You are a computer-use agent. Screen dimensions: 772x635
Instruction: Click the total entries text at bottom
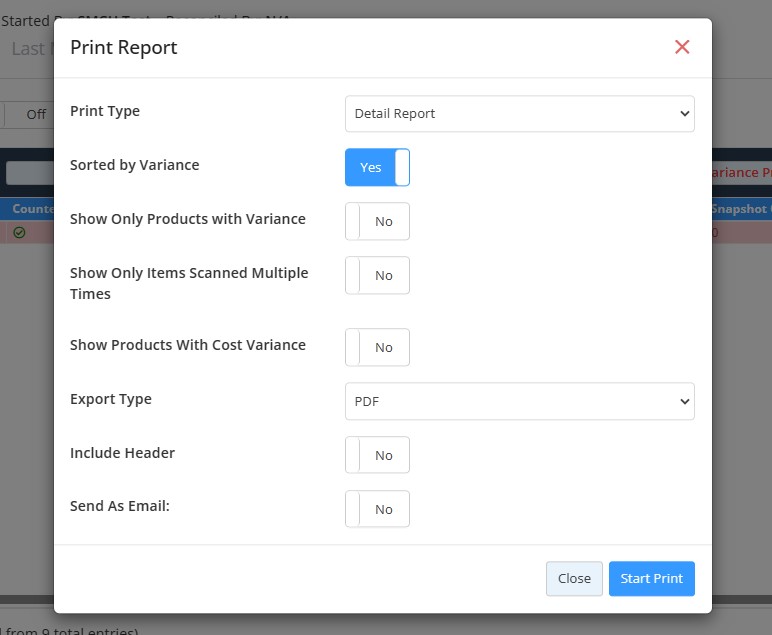pyautogui.click(x=70, y=630)
